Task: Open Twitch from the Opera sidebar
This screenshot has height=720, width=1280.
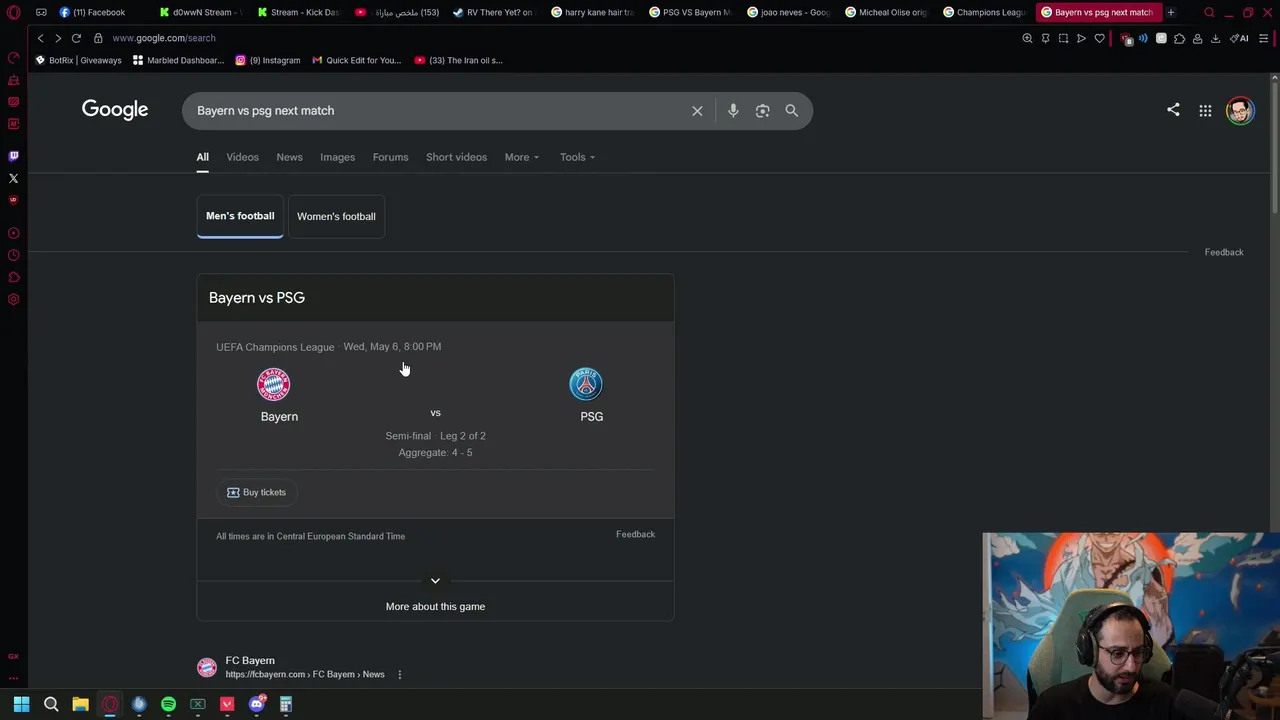Action: coord(13,156)
